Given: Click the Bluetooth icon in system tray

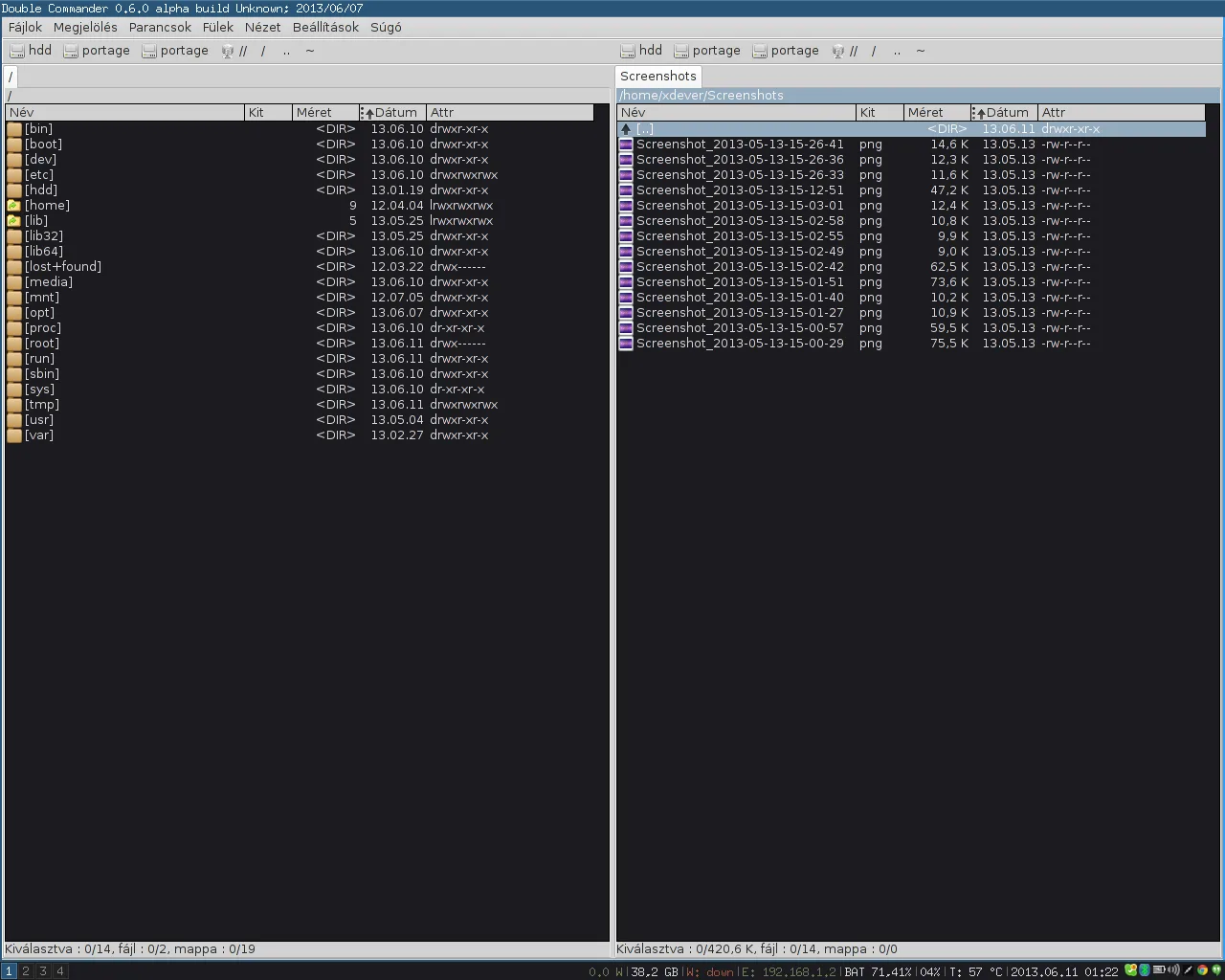Looking at the screenshot, I should [1145, 970].
